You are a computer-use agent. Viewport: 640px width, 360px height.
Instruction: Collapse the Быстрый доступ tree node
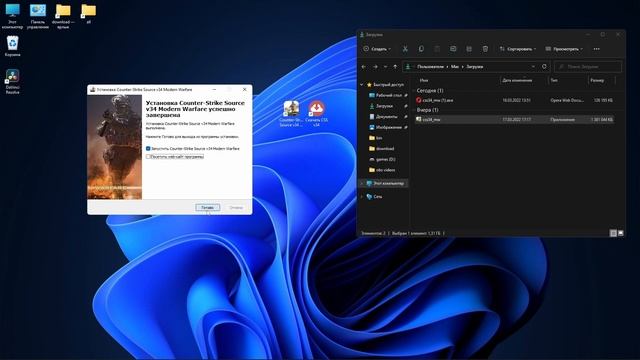click(x=362, y=84)
